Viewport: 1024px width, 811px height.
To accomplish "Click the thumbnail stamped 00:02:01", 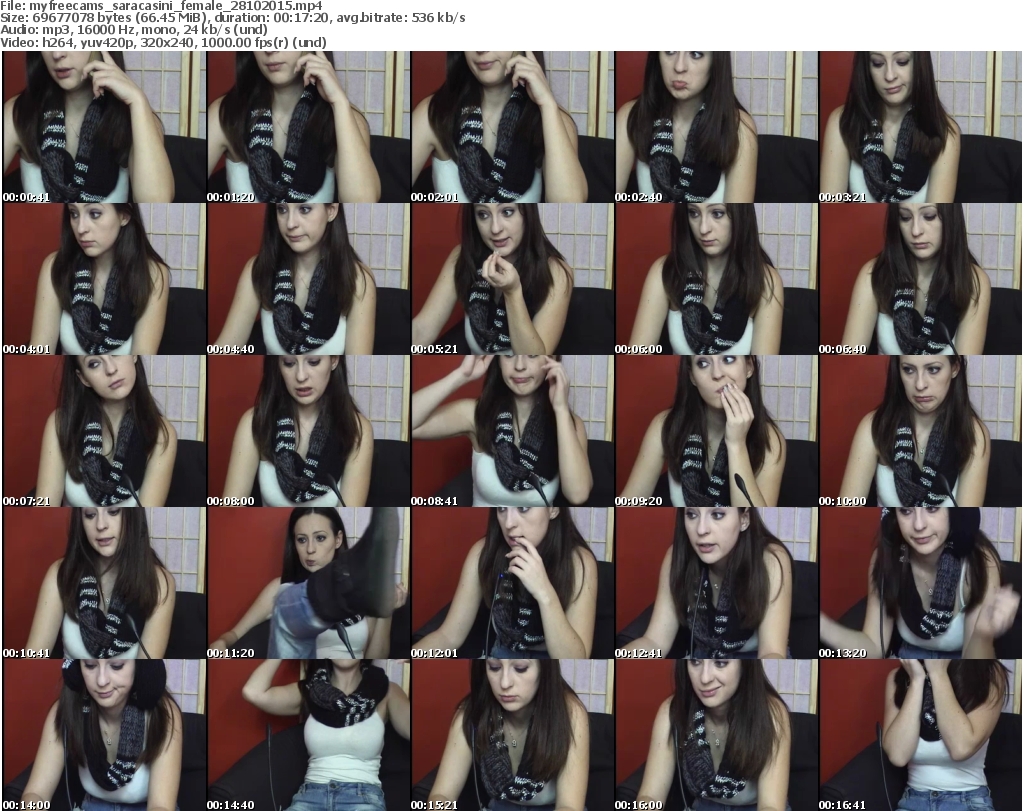I will [512, 127].
